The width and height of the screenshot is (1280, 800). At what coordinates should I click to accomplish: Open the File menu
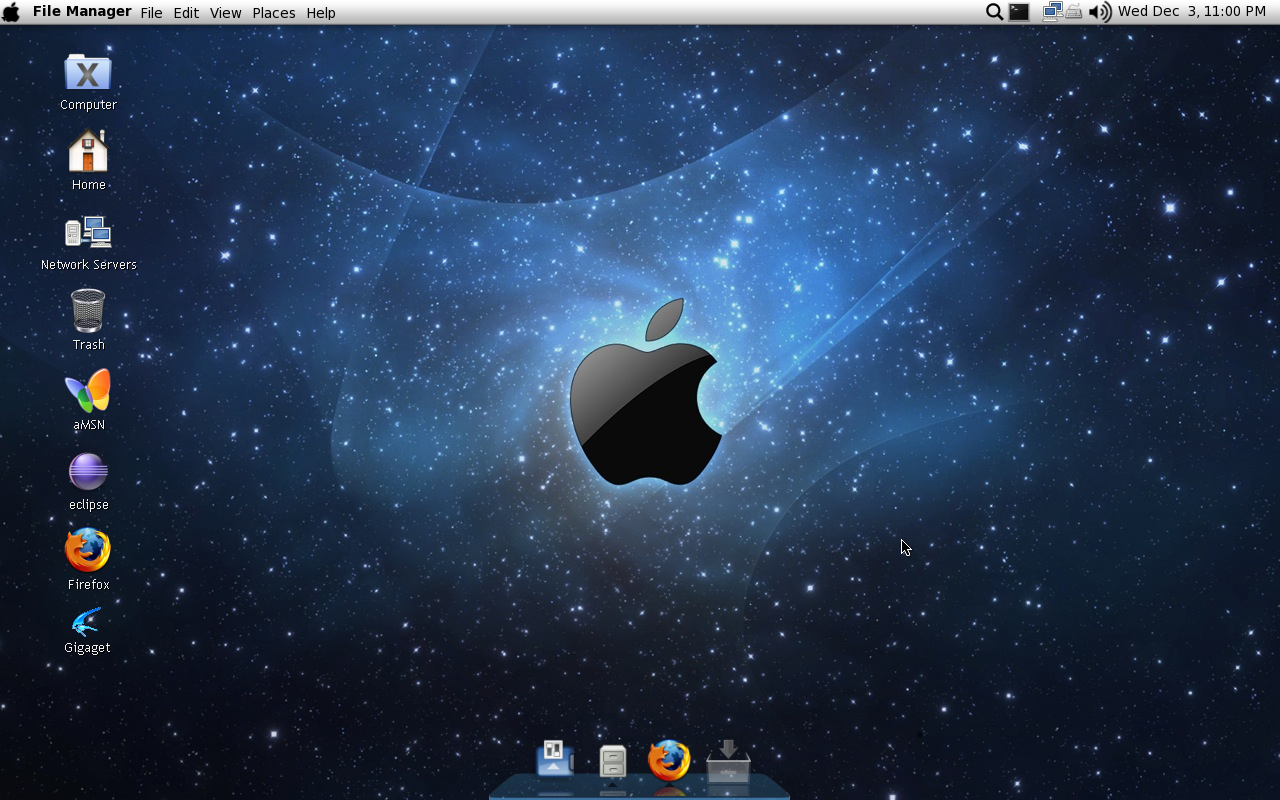151,13
